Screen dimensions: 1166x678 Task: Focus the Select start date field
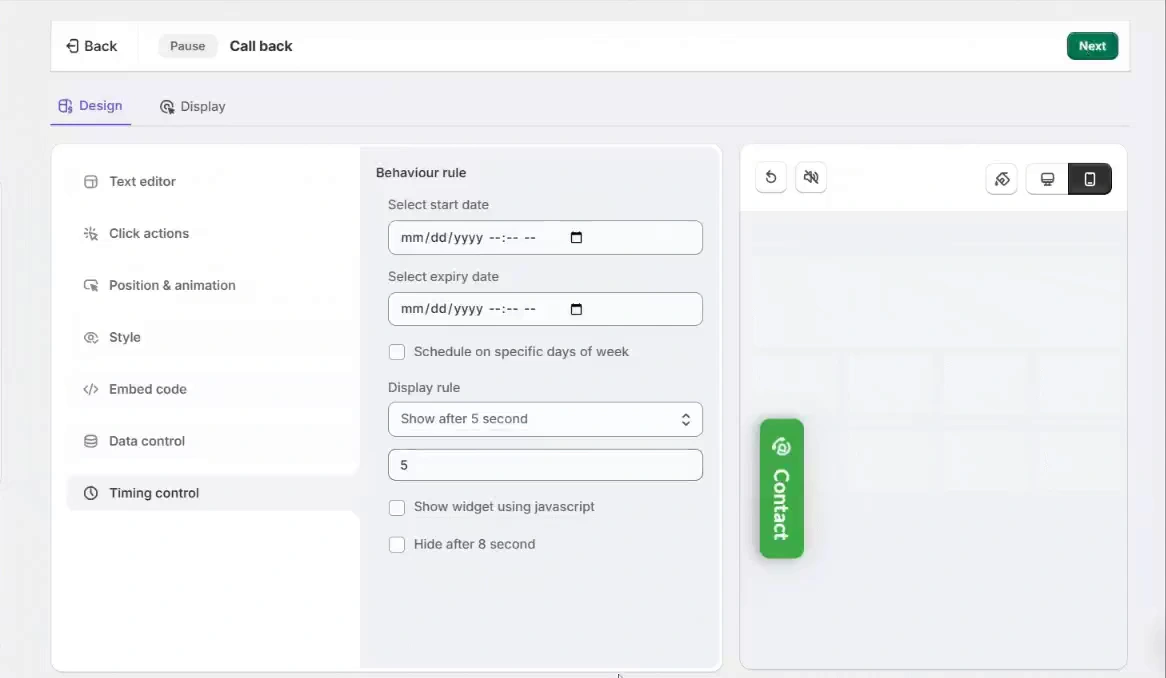click(x=545, y=238)
